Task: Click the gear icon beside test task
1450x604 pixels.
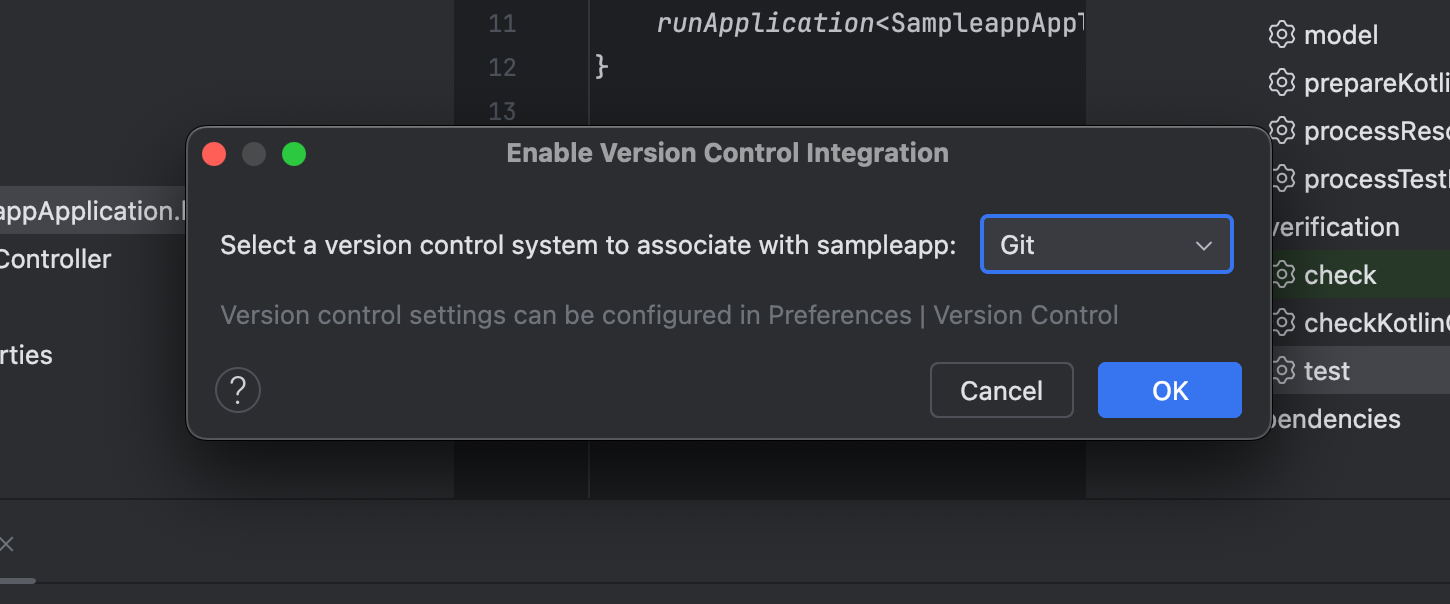Action: [1281, 371]
